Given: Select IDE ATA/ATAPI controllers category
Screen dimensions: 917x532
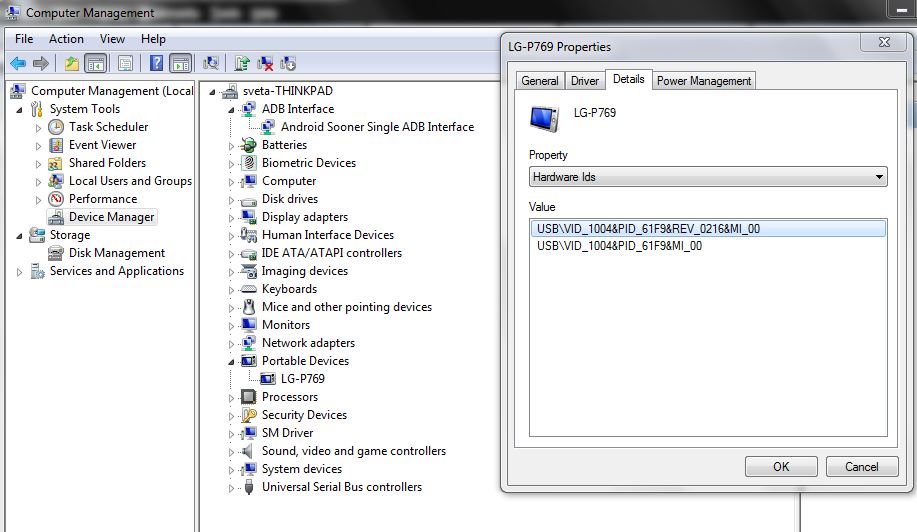Looking at the screenshot, I should click(x=331, y=253).
